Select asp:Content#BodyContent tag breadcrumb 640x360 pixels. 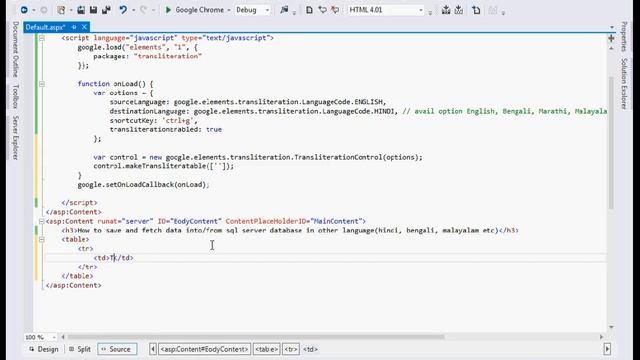pos(204,349)
